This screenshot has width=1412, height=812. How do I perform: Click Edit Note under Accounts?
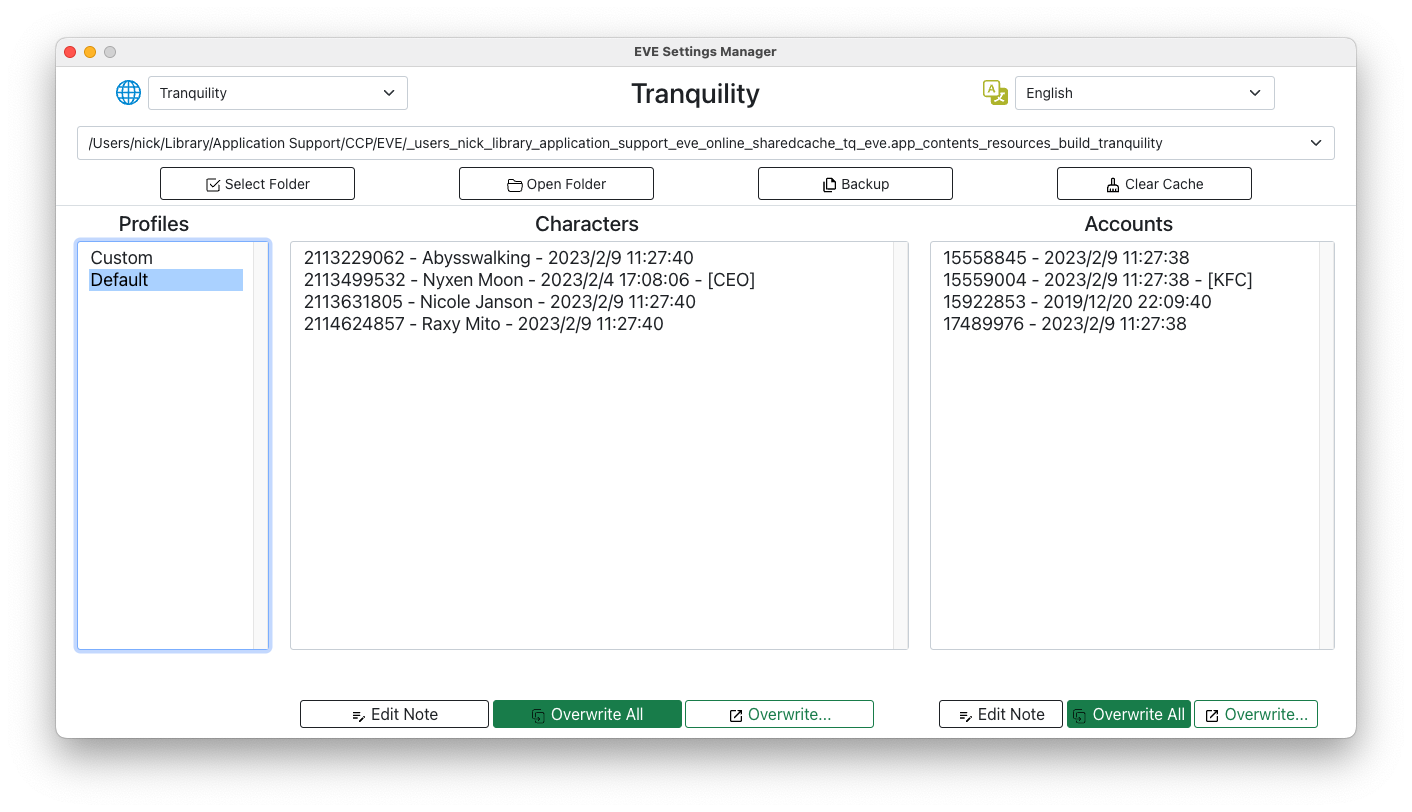1001,714
